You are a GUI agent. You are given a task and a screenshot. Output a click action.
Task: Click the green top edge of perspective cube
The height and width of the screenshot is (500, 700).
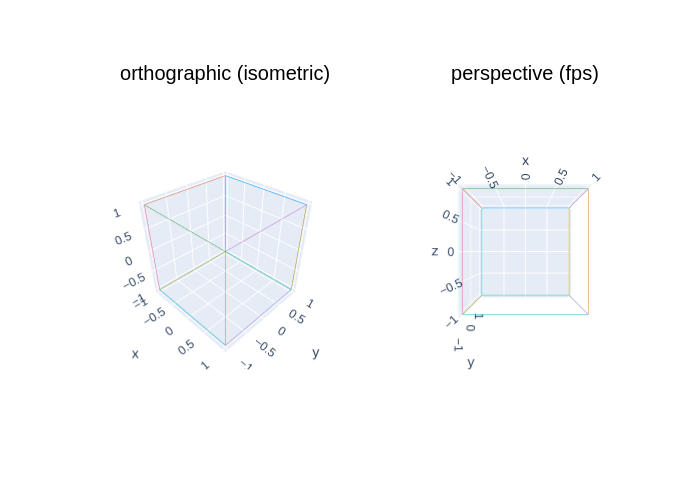525,188
